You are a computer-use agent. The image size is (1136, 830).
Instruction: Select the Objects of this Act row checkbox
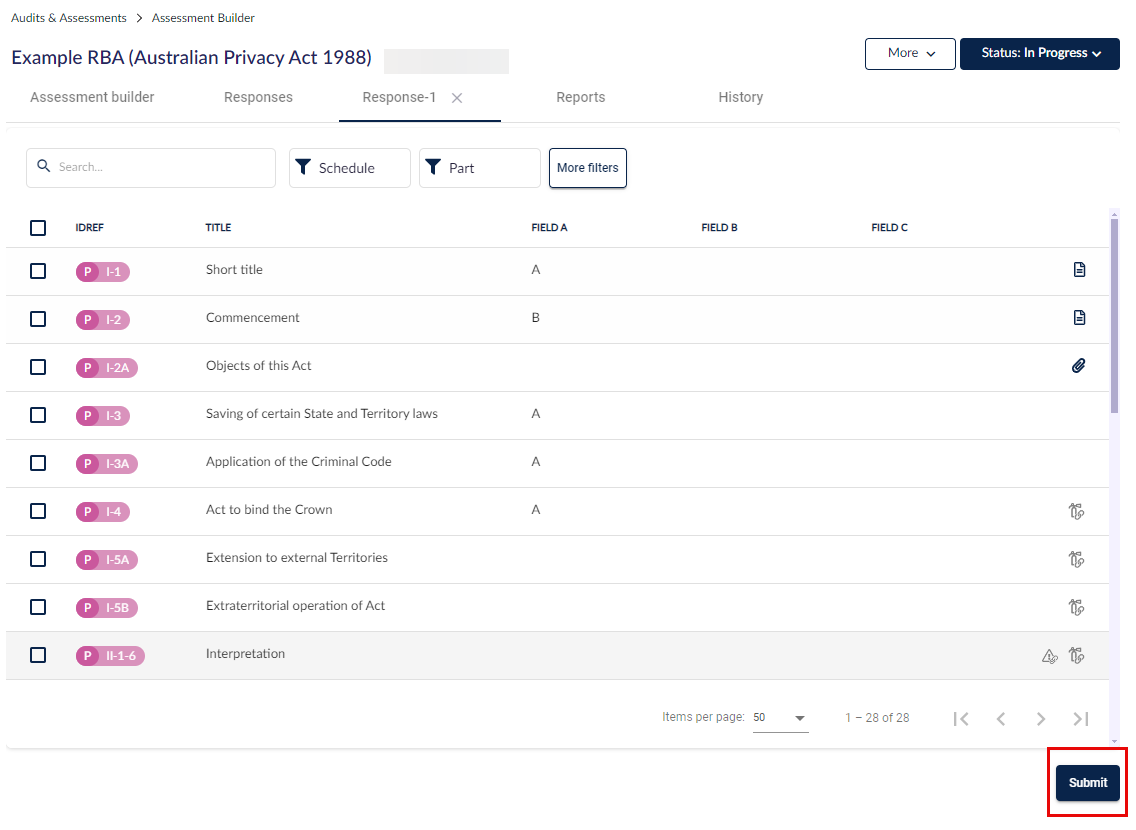[x=38, y=367]
